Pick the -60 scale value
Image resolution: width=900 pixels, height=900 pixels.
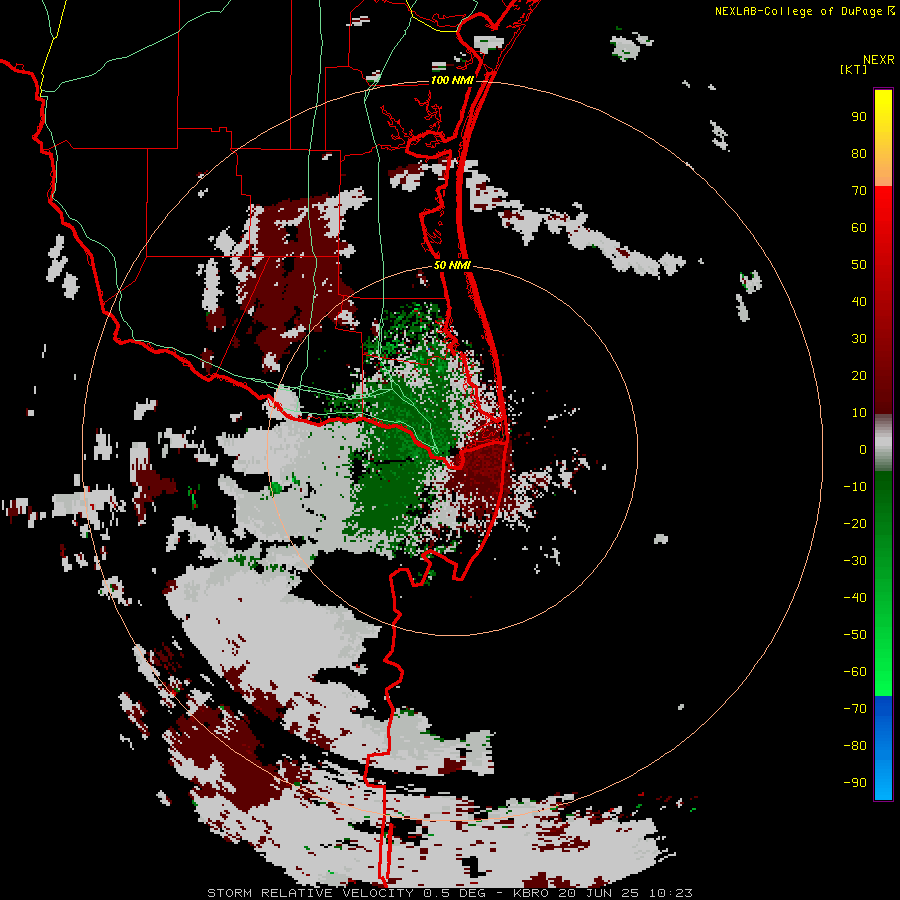tap(855, 672)
